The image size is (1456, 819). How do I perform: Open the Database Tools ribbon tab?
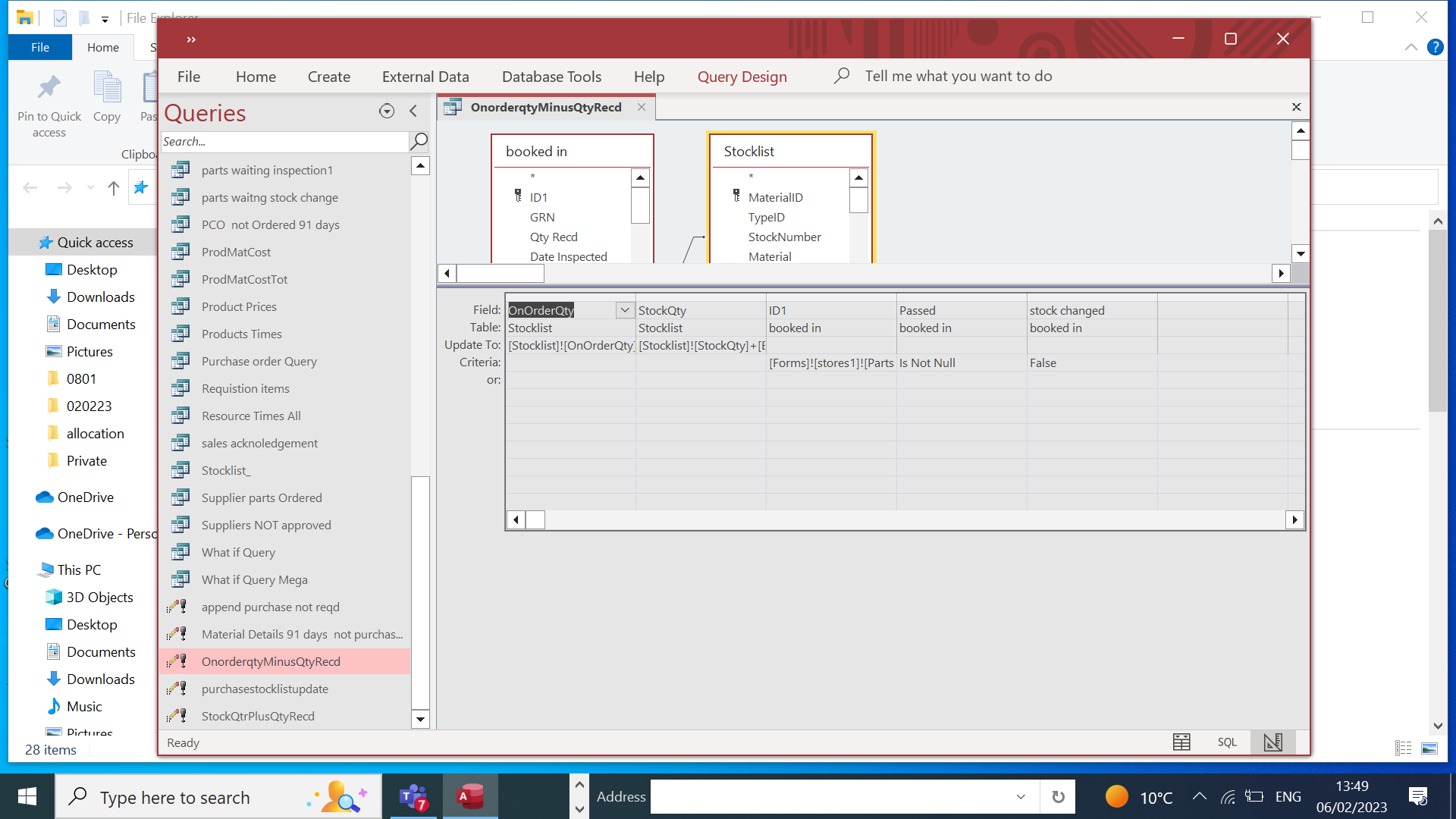(x=551, y=77)
